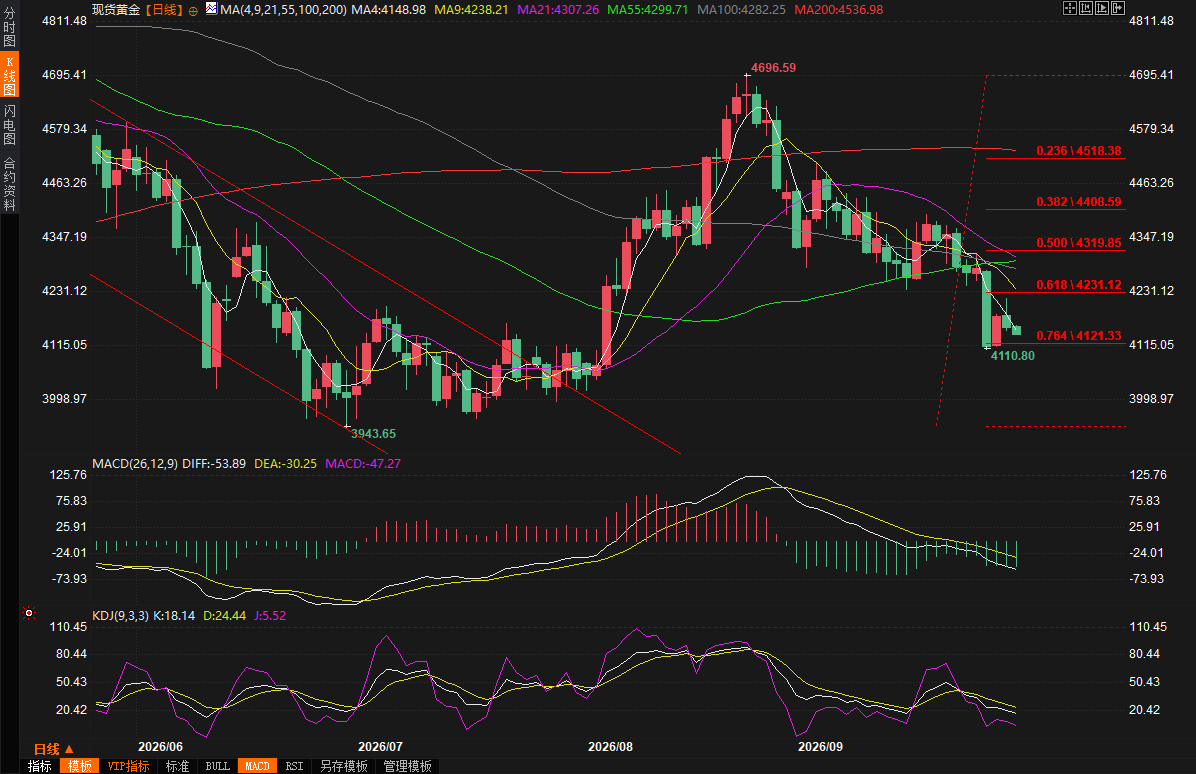Click the panel expand-right arrow icon

[1118, 8]
